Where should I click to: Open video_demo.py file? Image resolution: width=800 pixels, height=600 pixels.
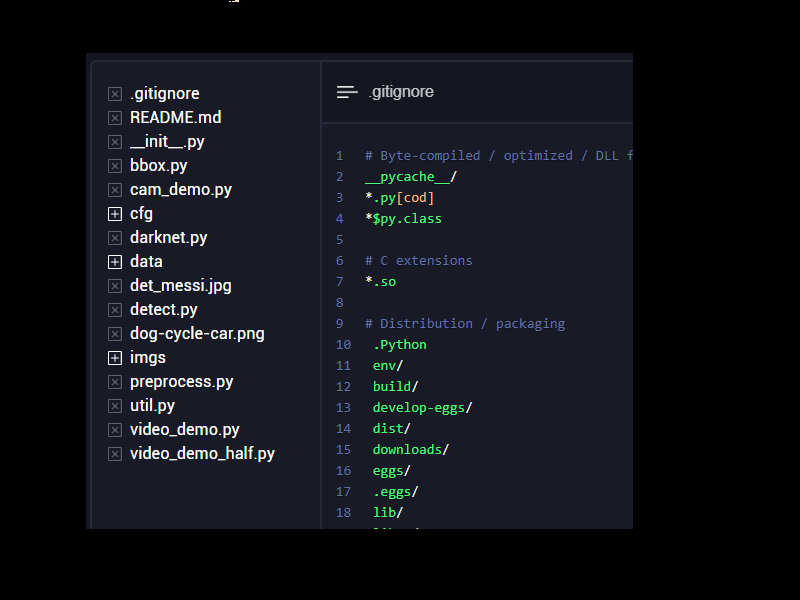click(x=184, y=430)
